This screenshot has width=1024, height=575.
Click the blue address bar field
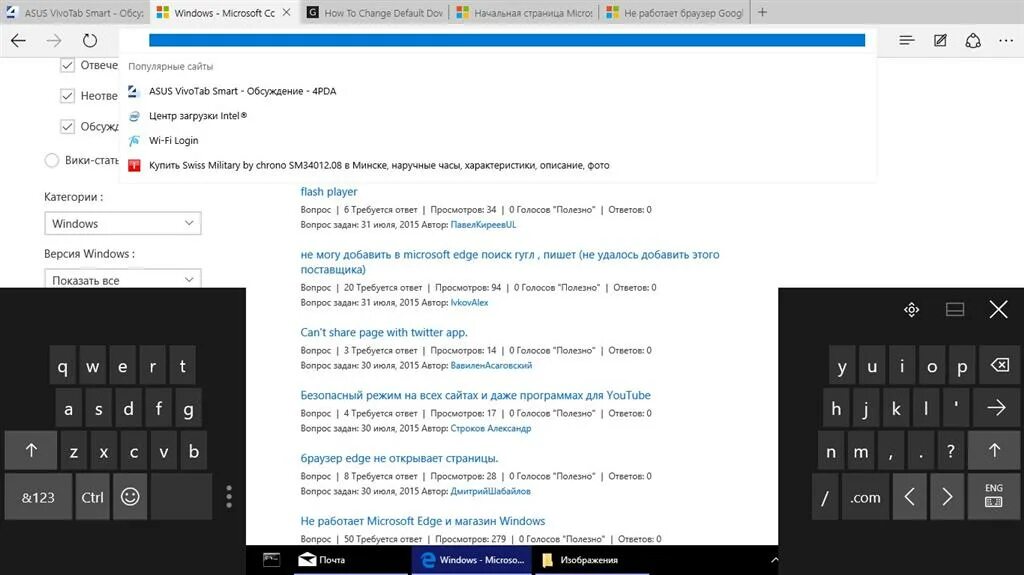pos(507,41)
